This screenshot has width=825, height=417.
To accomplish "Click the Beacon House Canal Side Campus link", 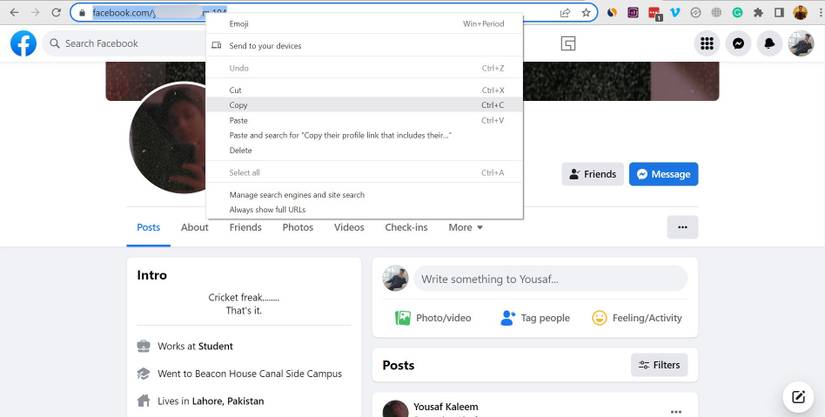I will pos(268,373).
